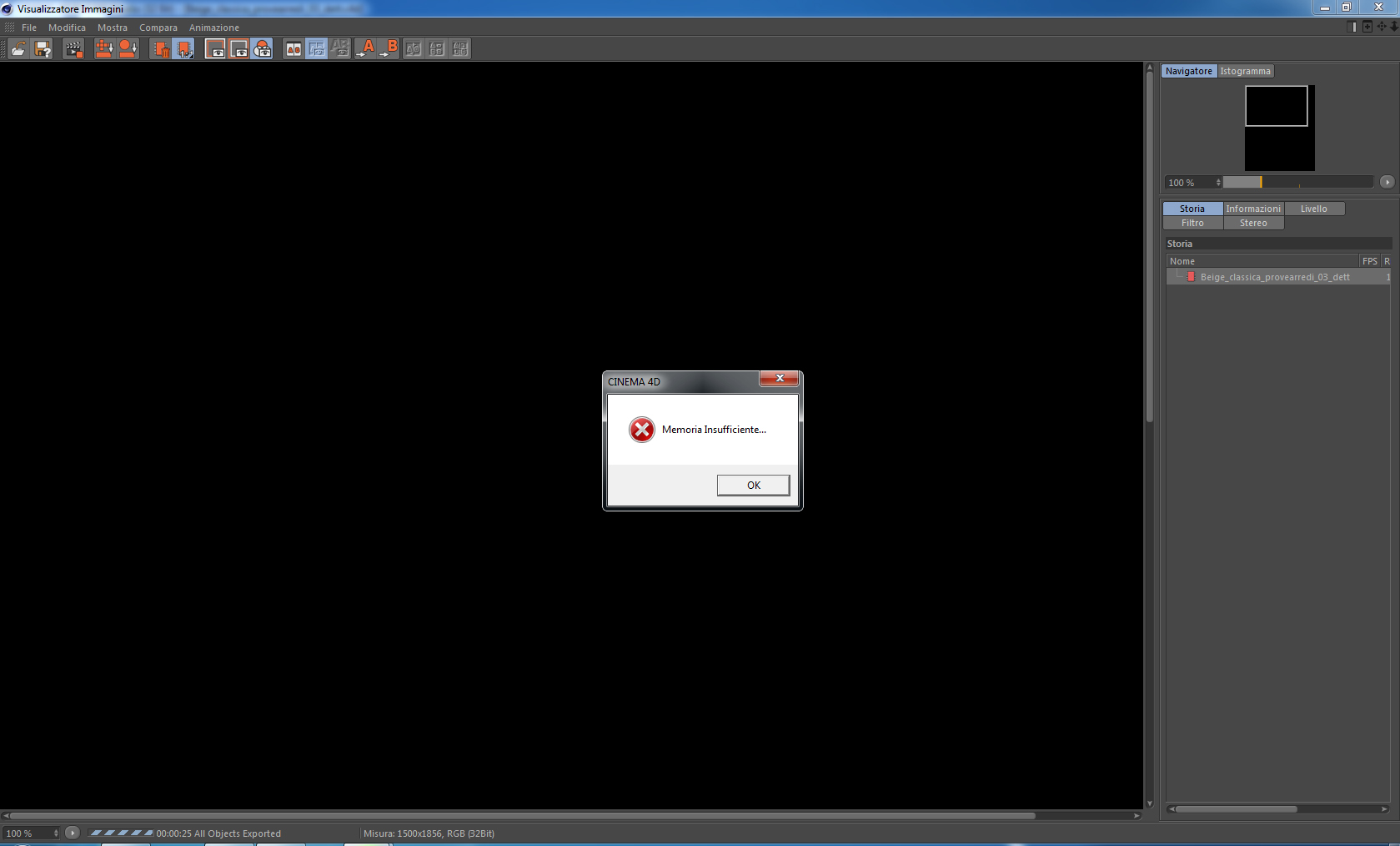Click the Save As floppy disk icon
Image resolution: width=1400 pixels, height=846 pixels.
coord(43,48)
